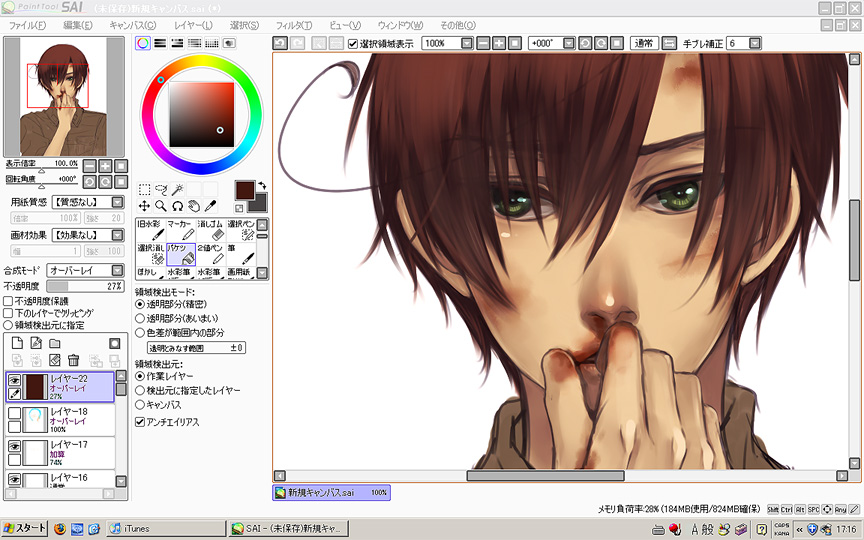The width and height of the screenshot is (864, 540).
Task: Create a new normal layer
Action: (18, 343)
